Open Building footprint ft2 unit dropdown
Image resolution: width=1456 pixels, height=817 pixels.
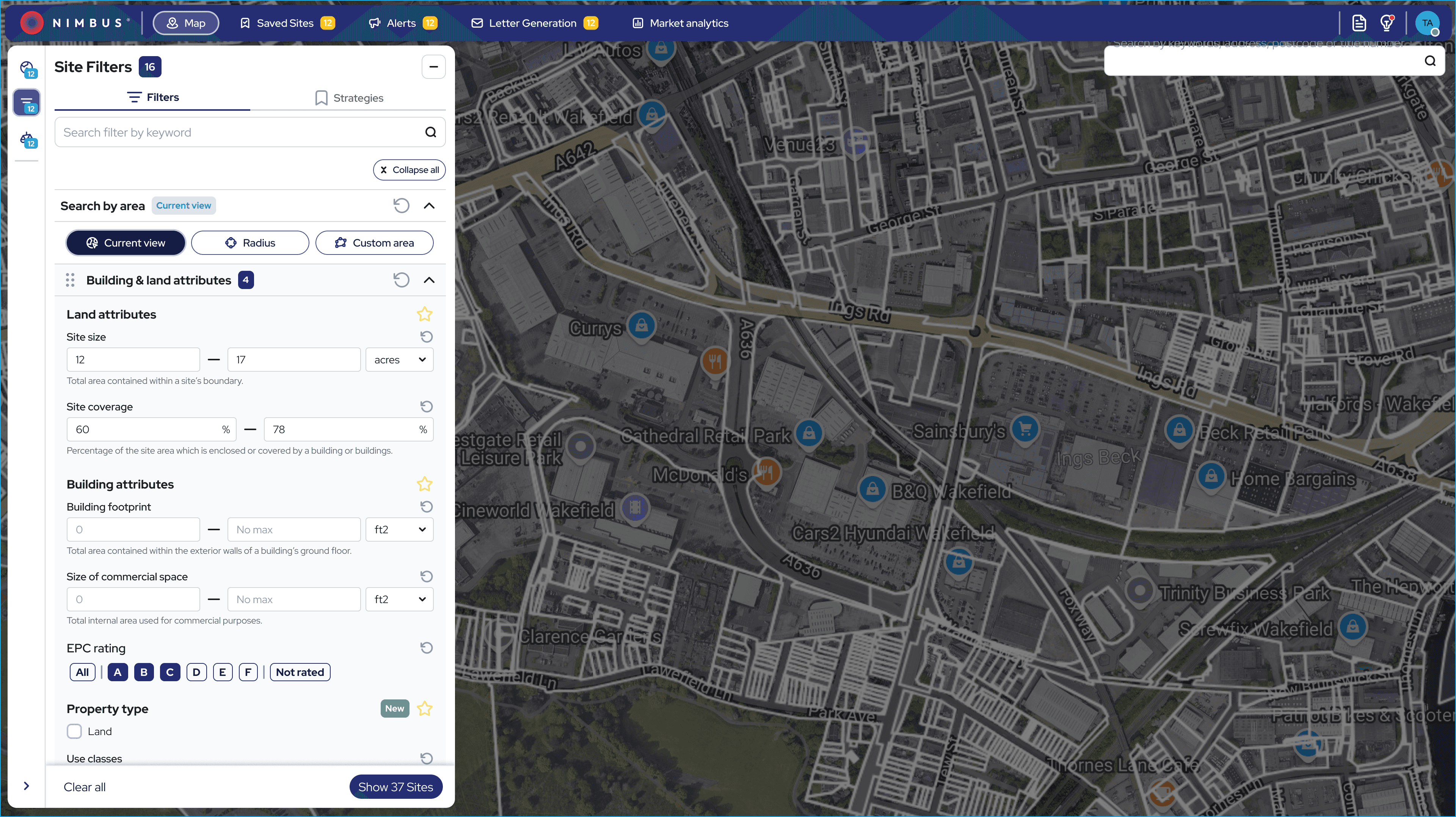click(399, 529)
